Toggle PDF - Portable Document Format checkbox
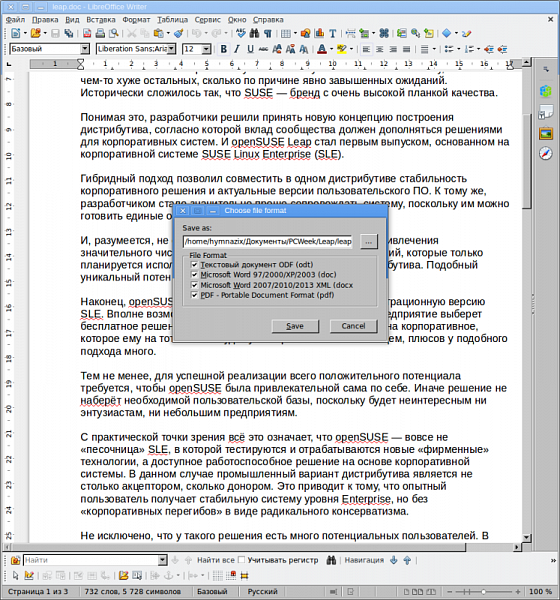 click(194, 295)
